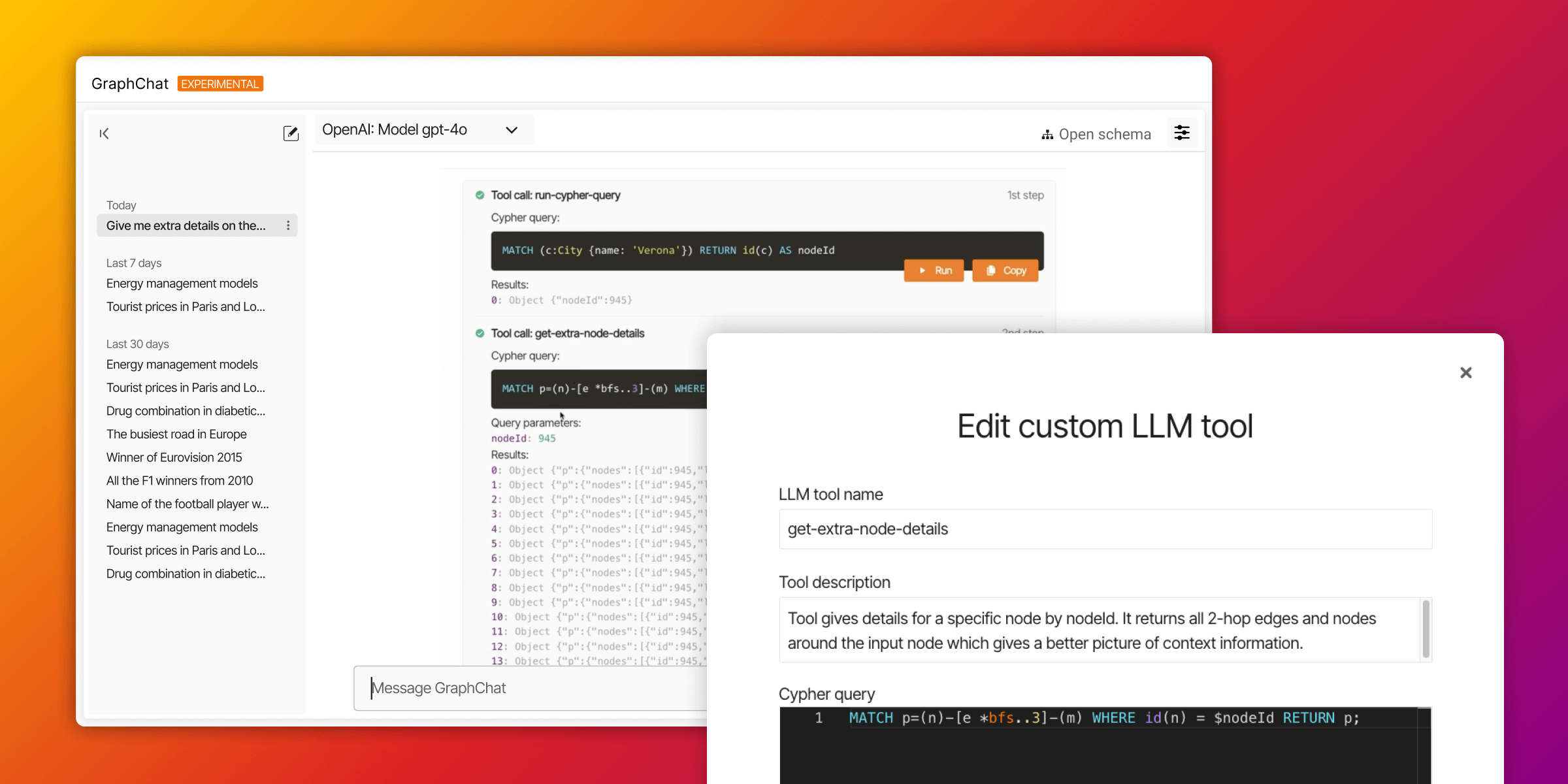Open the EXPERIMENTAL badge next to GraphChat
1568x784 pixels.
[220, 83]
